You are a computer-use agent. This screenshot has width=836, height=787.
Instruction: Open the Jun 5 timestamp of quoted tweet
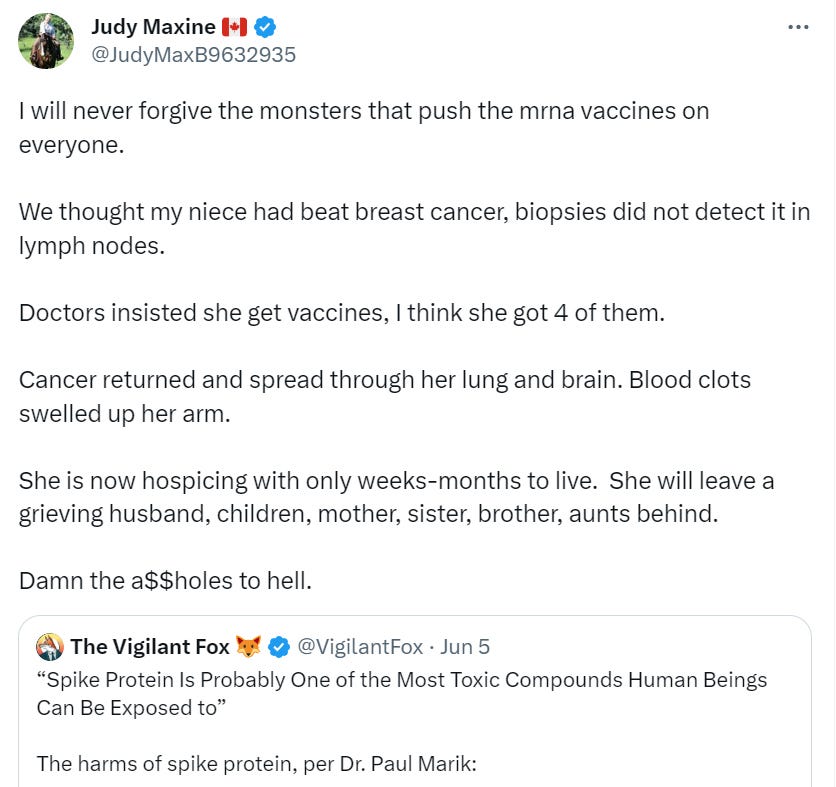tap(465, 647)
